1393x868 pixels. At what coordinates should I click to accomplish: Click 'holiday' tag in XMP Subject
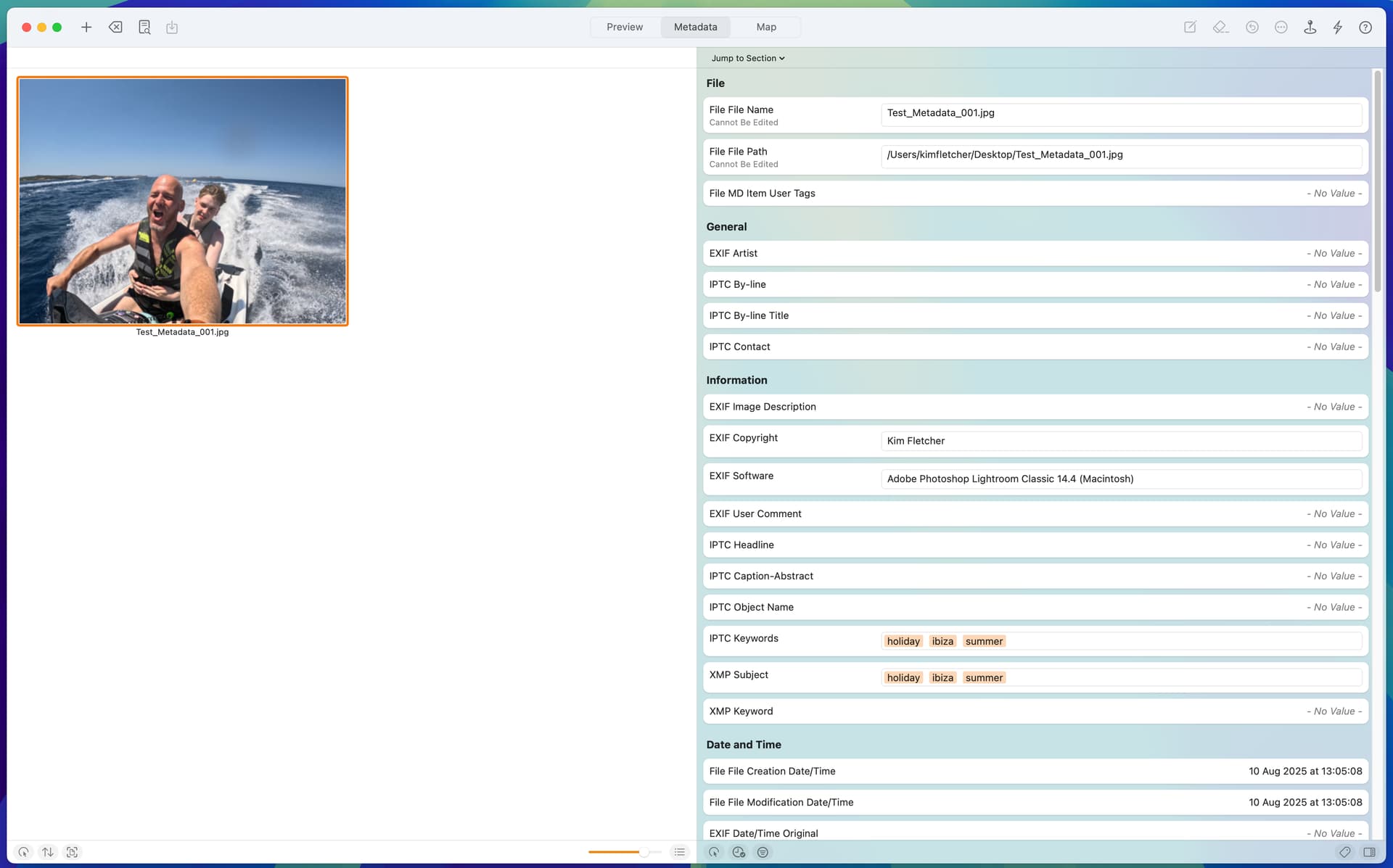pyautogui.click(x=903, y=677)
